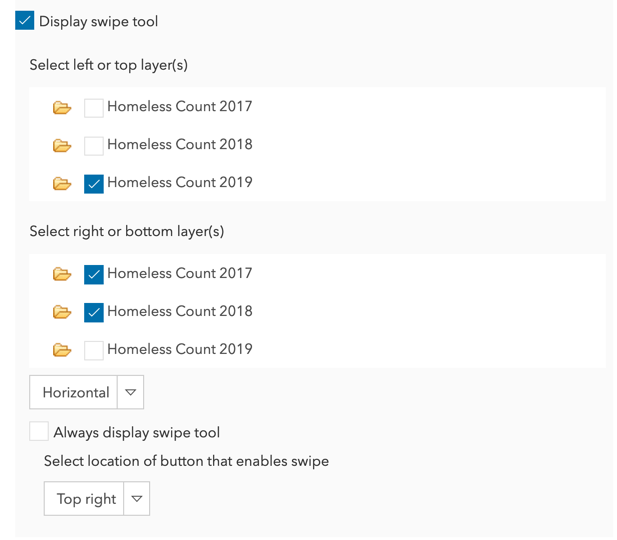The image size is (617, 540).
Task: Click the Always display swipe tool label
Action: pos(136,433)
